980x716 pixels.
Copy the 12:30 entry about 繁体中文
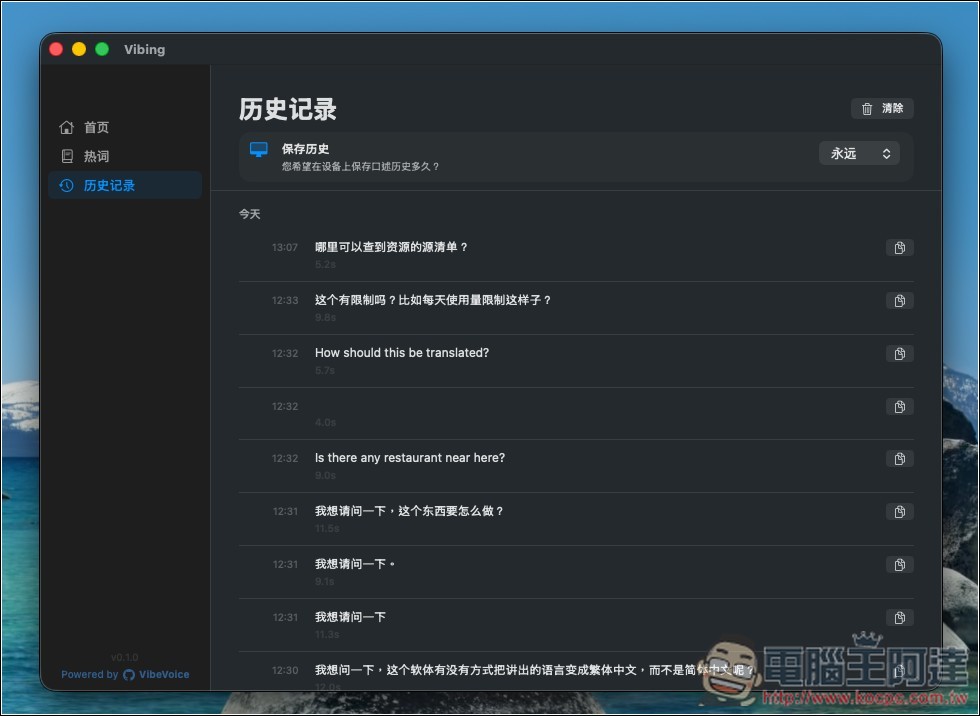pyautogui.click(x=899, y=670)
